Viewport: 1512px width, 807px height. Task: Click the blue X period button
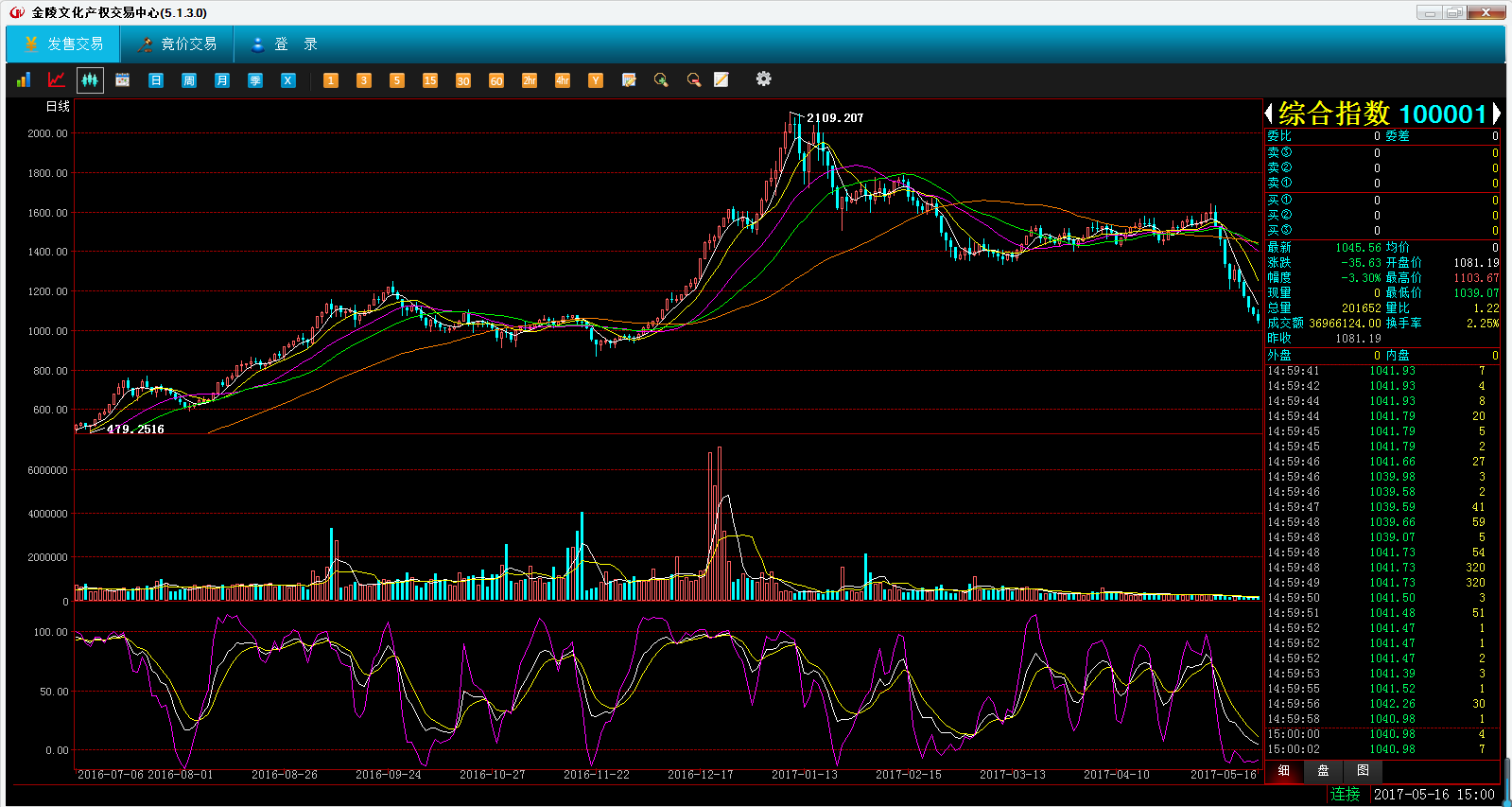tap(288, 80)
